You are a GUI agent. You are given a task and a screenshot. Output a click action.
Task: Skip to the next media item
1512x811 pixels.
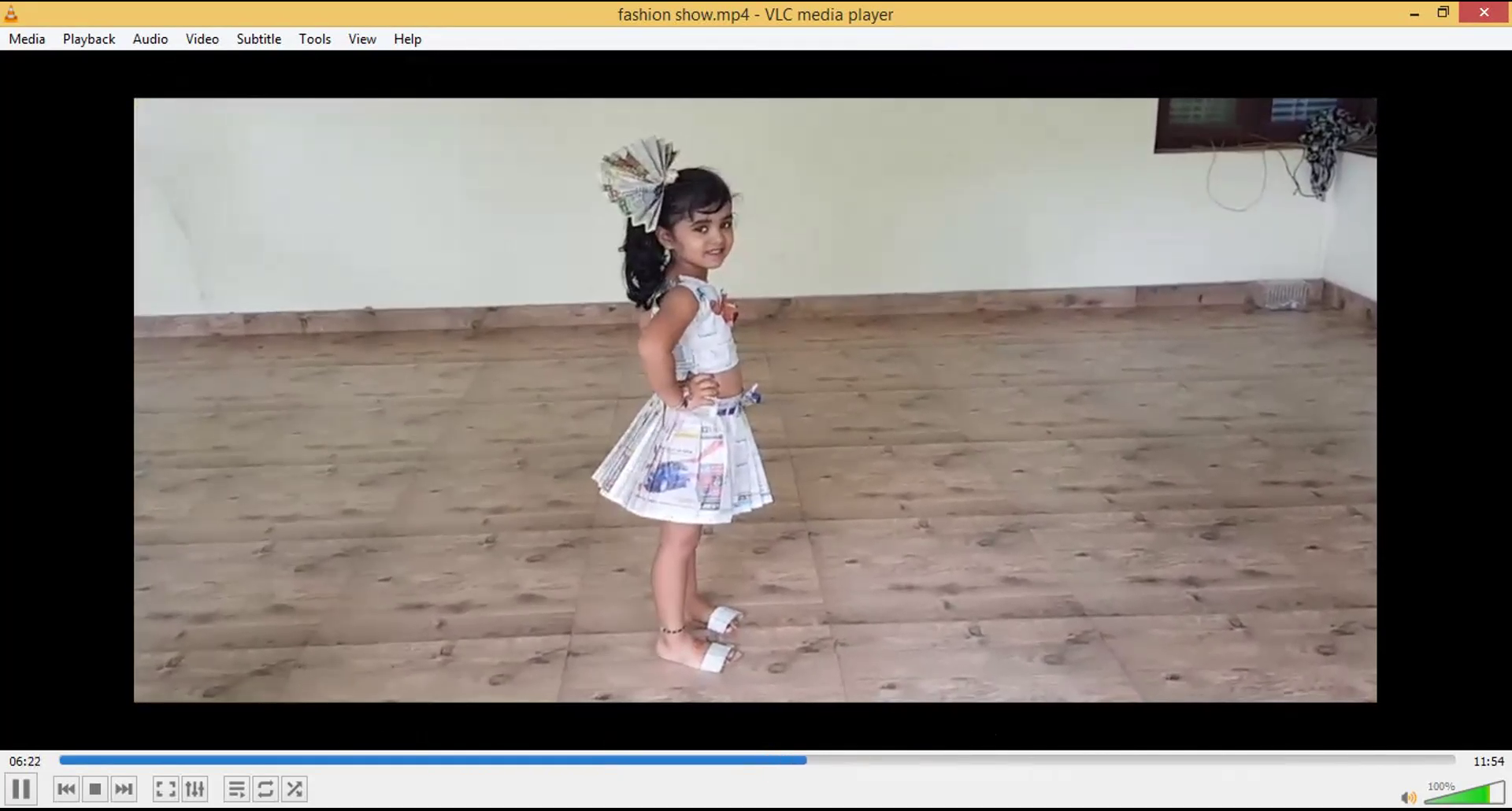click(x=124, y=789)
